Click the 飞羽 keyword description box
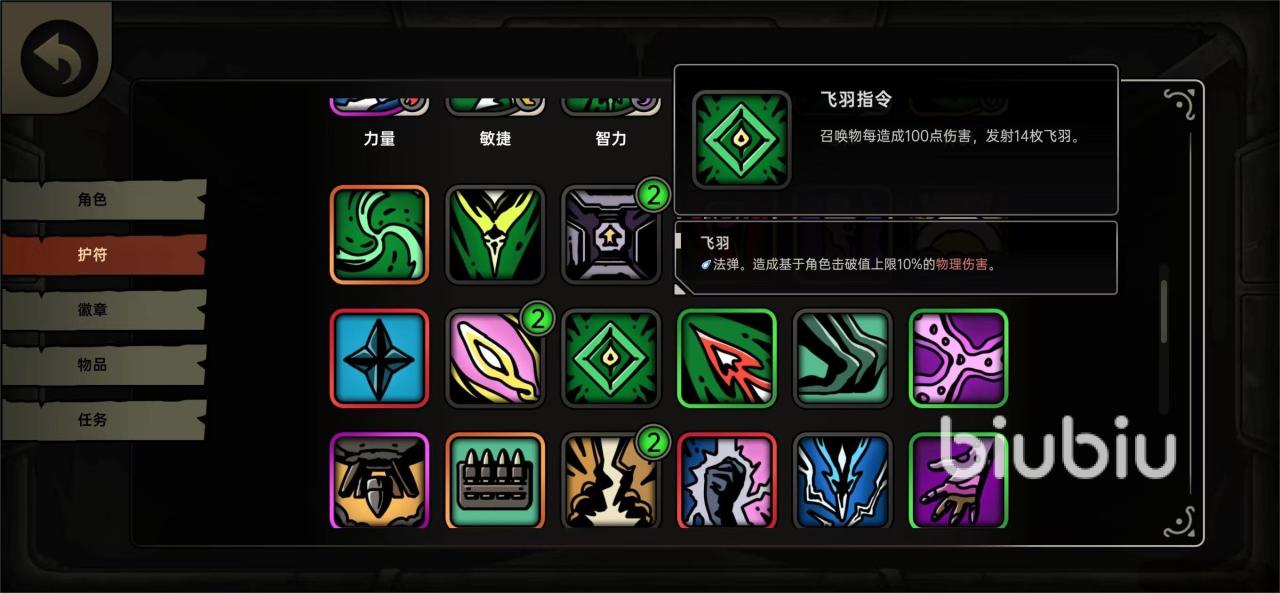The image size is (1280, 593). point(896,257)
